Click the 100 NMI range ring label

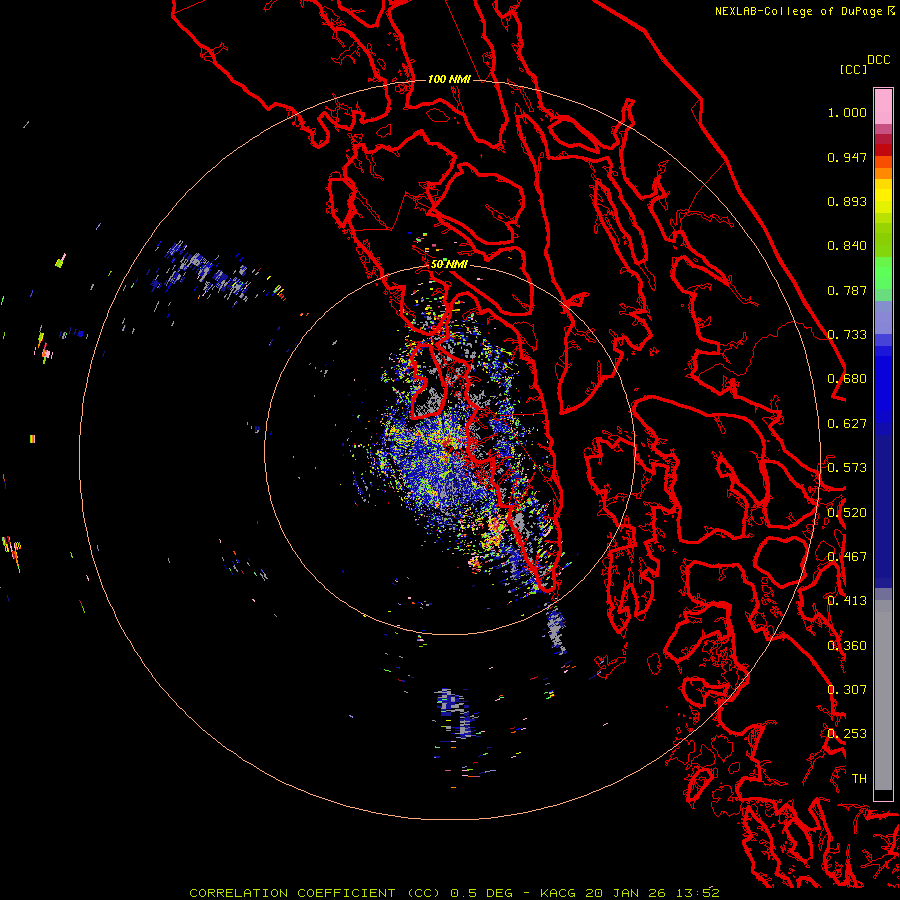click(449, 79)
